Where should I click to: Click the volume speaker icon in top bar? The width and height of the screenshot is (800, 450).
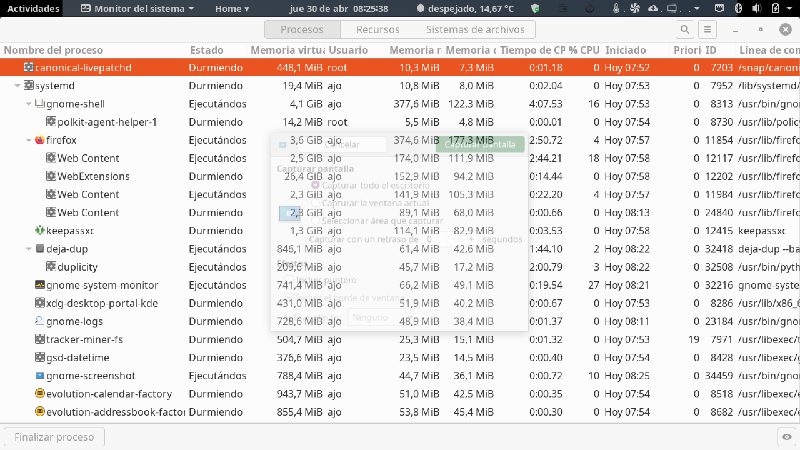pos(757,8)
